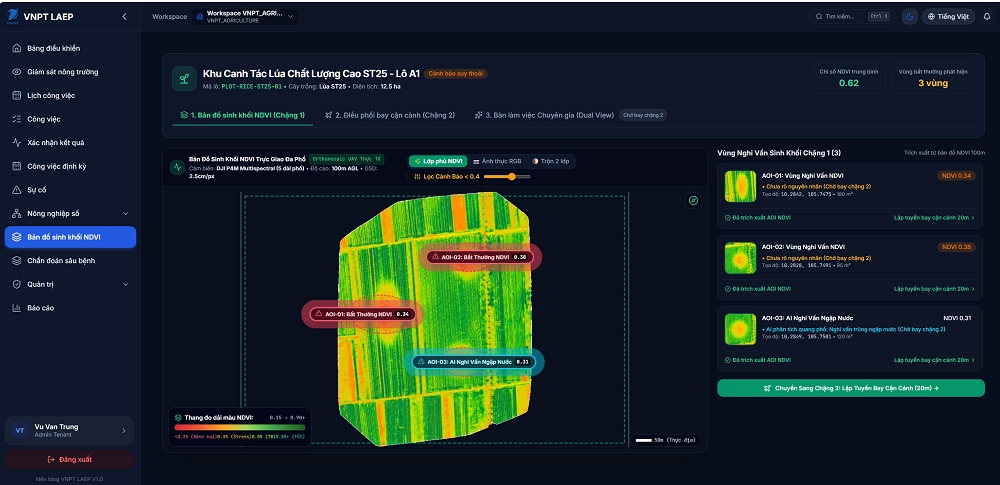Click Đã trích xuất AOI NDVI on AOI-01 card
Viewport: 1000px width, 485px height.
pos(758,218)
